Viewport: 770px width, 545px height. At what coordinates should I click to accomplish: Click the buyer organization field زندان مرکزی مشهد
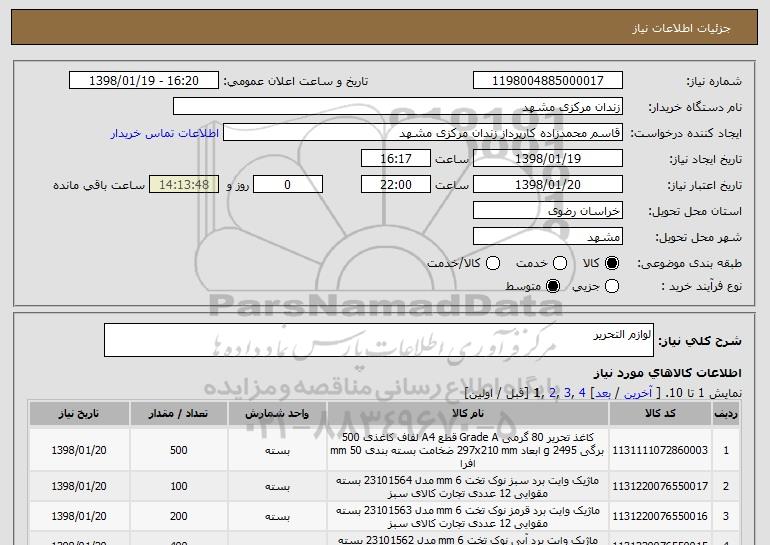pyautogui.click(x=398, y=107)
